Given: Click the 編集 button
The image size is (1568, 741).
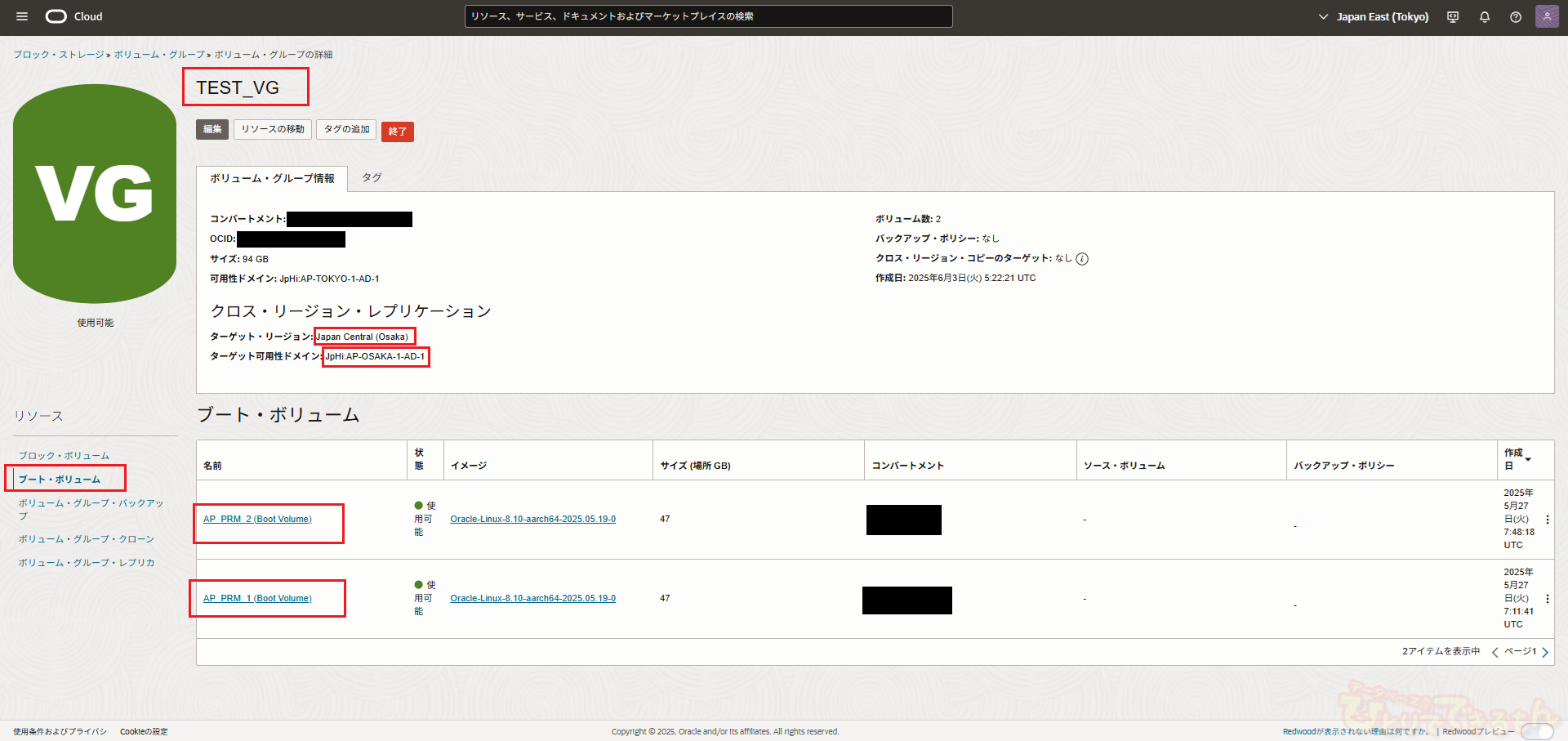Looking at the screenshot, I should pos(212,129).
